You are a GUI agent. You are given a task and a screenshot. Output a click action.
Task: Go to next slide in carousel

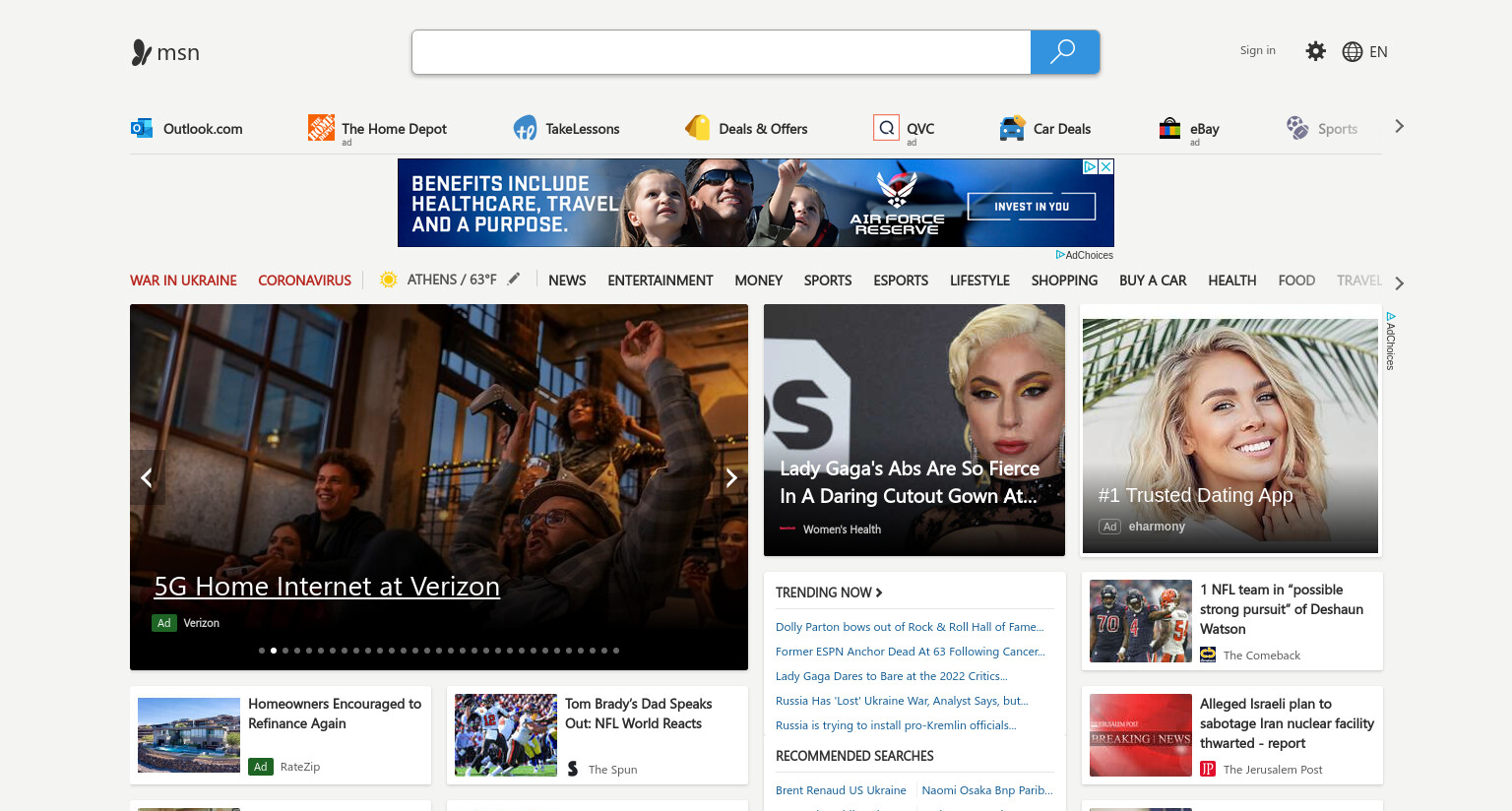pyautogui.click(x=731, y=477)
